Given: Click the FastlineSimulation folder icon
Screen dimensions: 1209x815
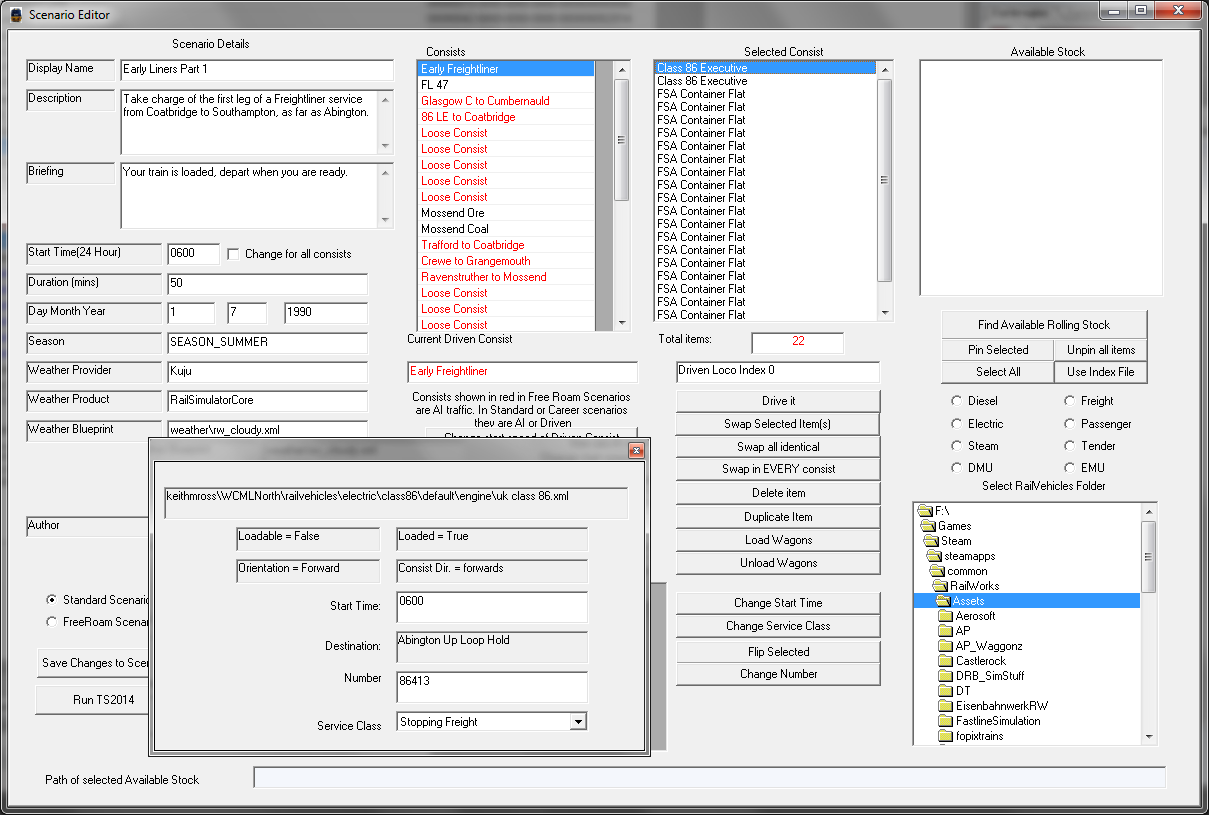Looking at the screenshot, I should pyautogui.click(x=945, y=721).
